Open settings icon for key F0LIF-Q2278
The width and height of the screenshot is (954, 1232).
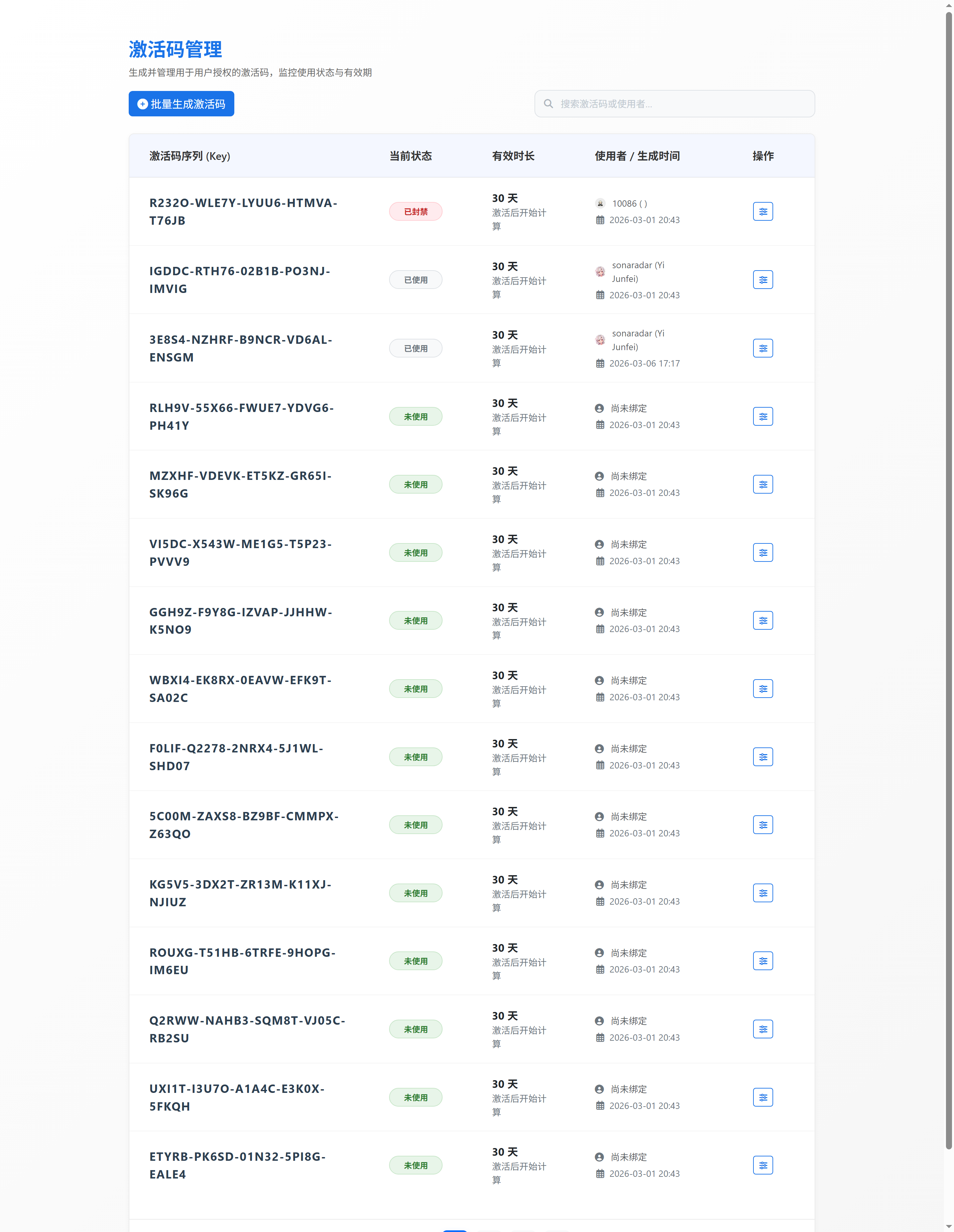pyautogui.click(x=762, y=757)
